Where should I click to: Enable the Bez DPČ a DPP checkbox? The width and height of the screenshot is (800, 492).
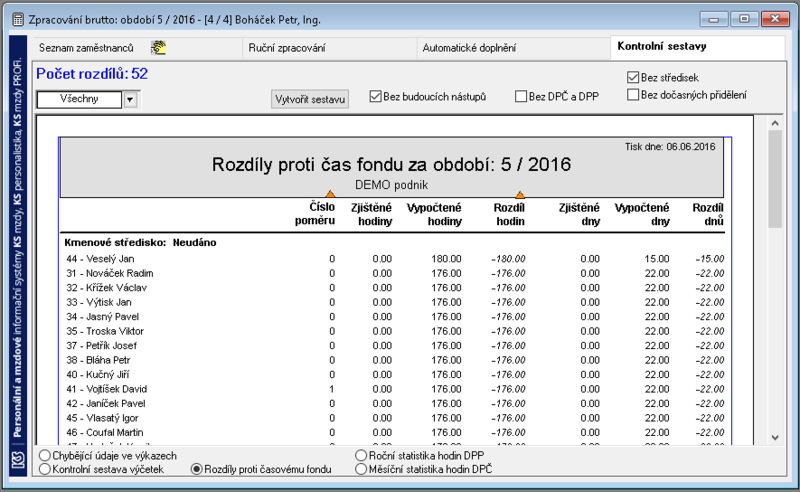[521, 96]
